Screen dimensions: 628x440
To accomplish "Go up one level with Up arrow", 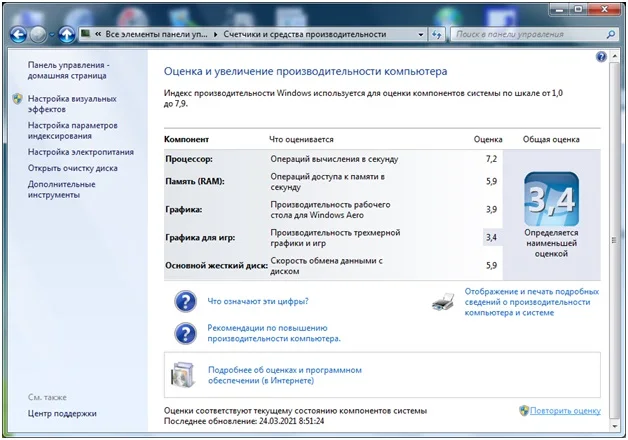I will tap(67, 35).
